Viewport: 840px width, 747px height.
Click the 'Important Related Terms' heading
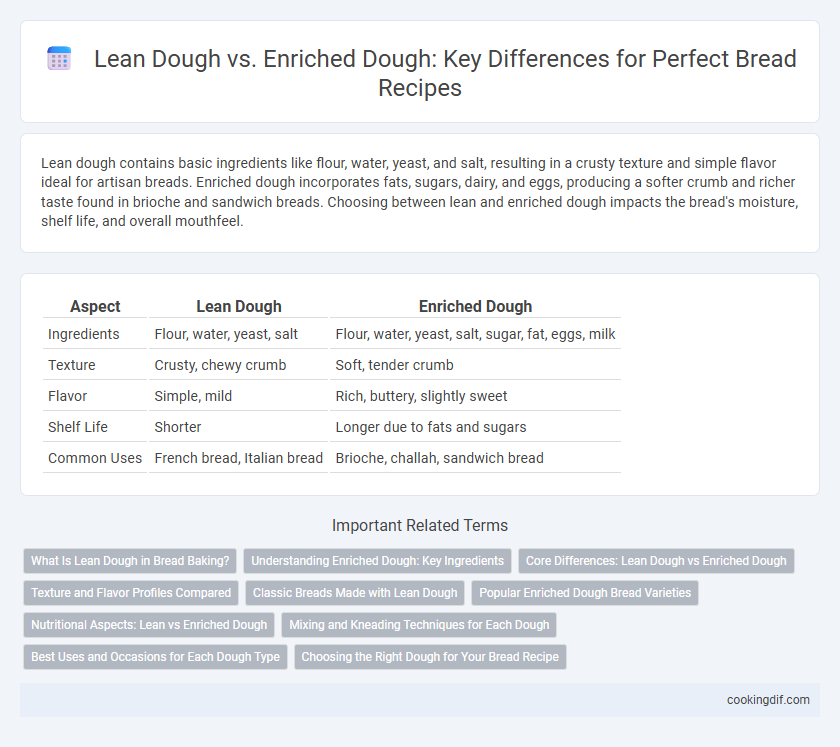[x=419, y=525]
